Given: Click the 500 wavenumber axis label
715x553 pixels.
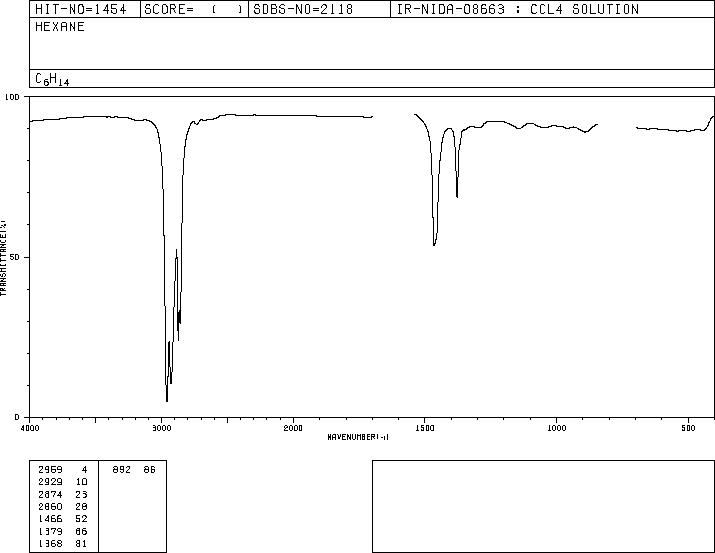Looking at the screenshot, I should tap(688, 428).
